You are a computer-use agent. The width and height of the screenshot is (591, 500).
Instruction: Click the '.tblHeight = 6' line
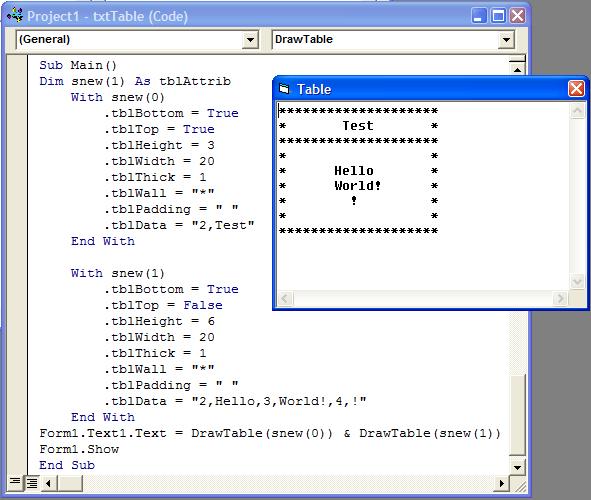coord(159,321)
